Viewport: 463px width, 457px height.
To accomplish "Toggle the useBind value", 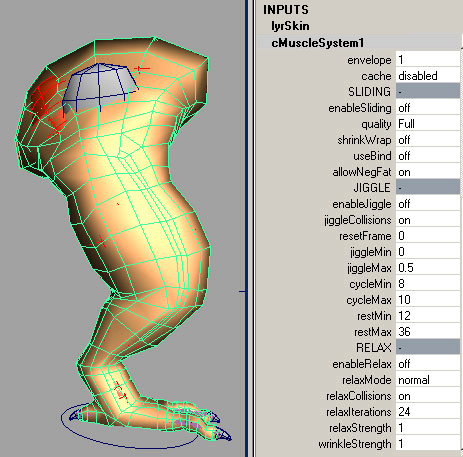I will point(428,156).
